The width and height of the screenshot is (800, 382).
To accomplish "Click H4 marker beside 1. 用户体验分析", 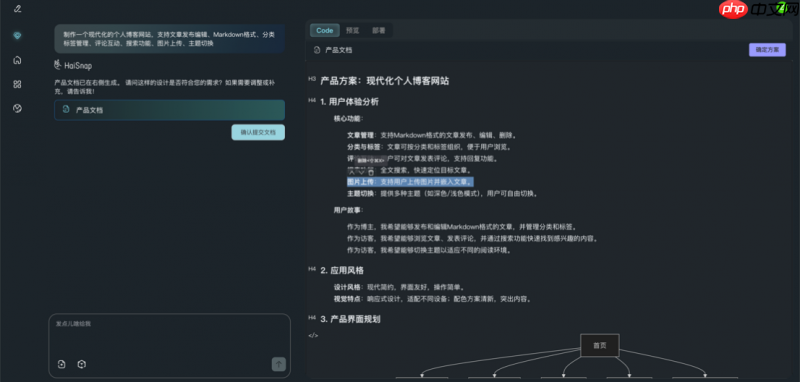I will coord(312,100).
